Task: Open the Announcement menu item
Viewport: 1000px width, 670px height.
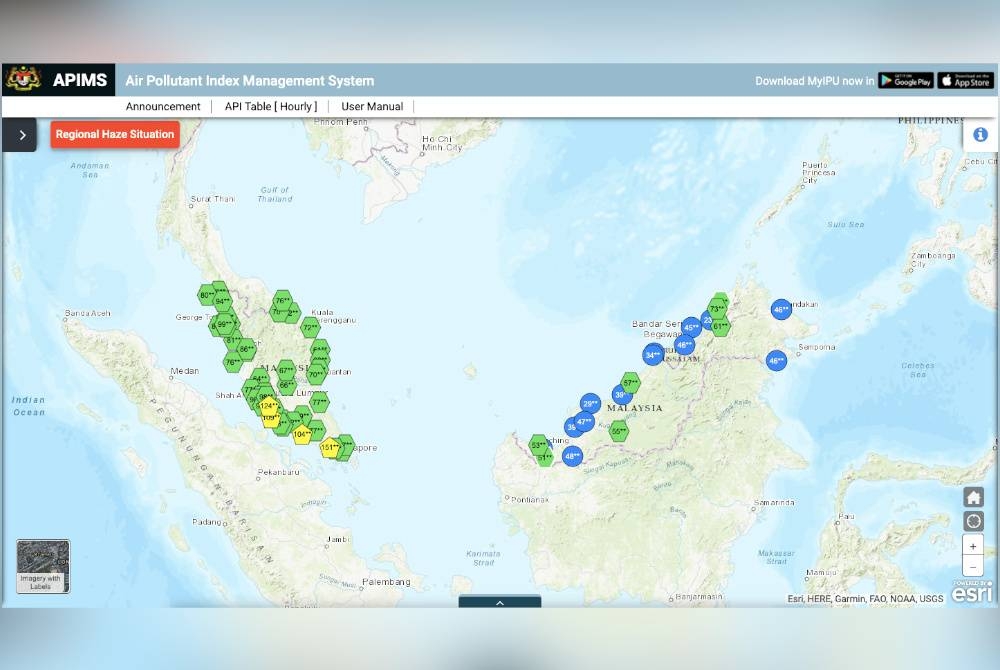Action: pyautogui.click(x=163, y=106)
